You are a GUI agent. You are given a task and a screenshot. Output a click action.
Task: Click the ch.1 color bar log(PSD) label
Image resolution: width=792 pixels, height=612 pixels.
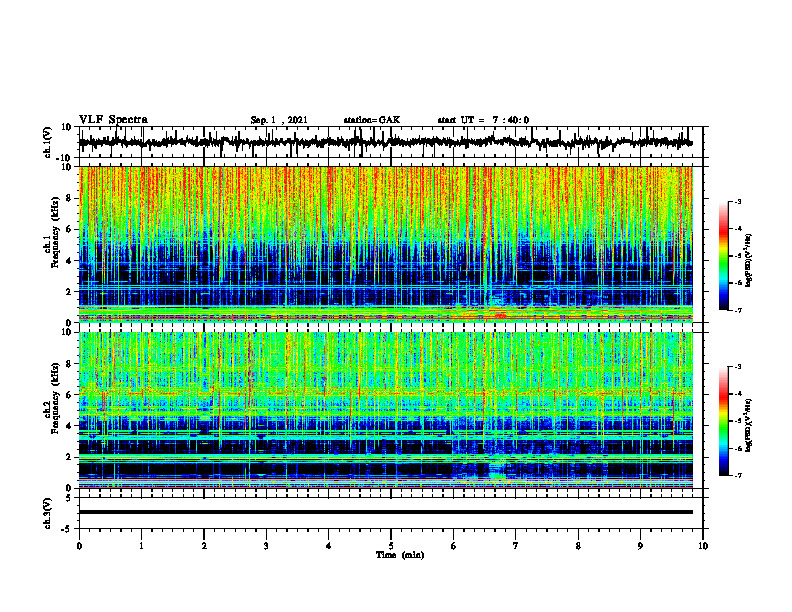(749, 261)
